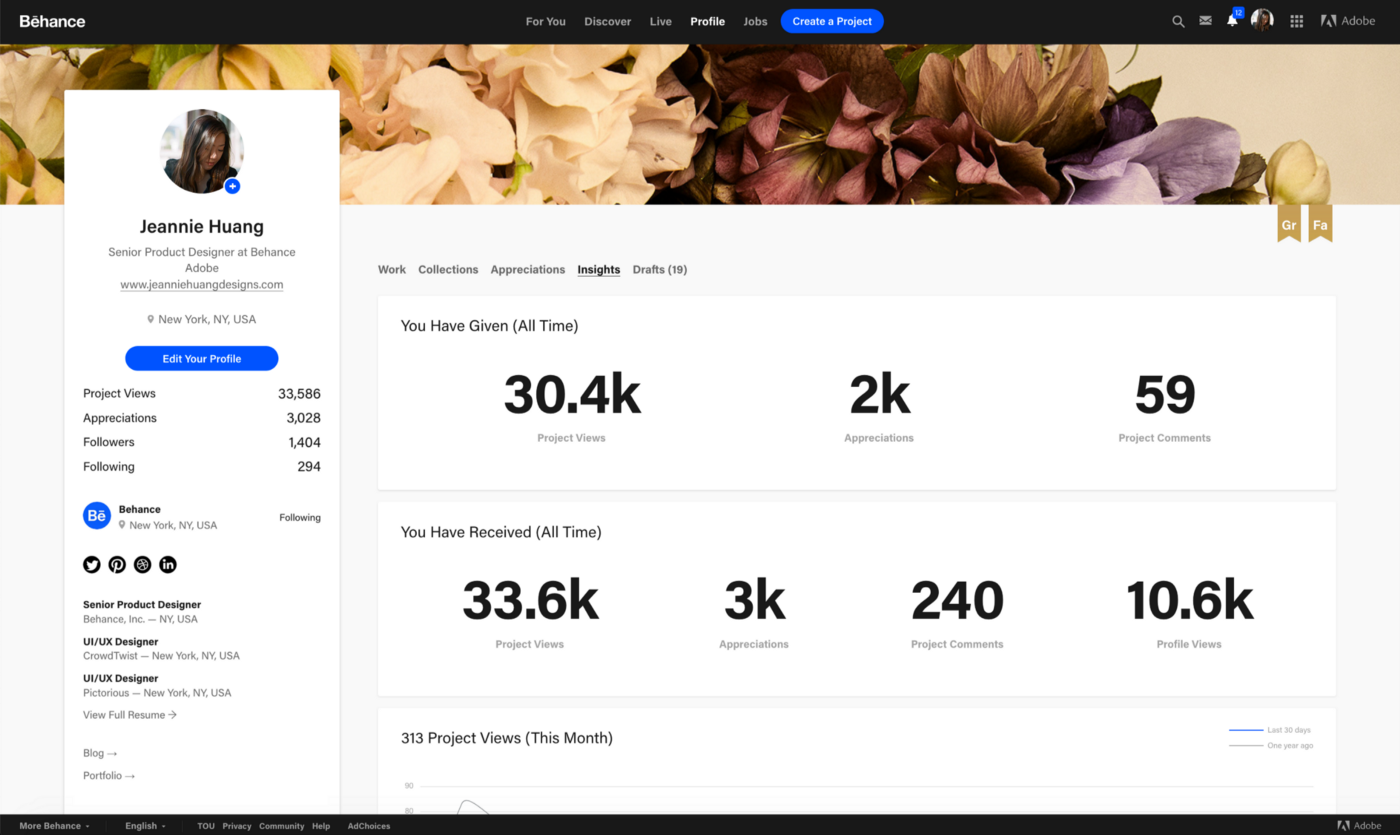Click the search magnifier icon

click(x=1178, y=21)
